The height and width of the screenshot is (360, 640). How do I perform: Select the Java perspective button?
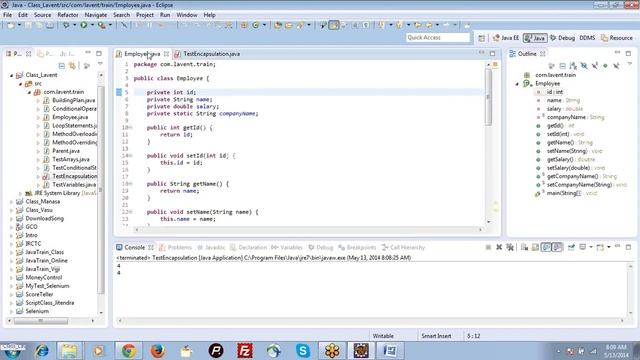coord(535,38)
